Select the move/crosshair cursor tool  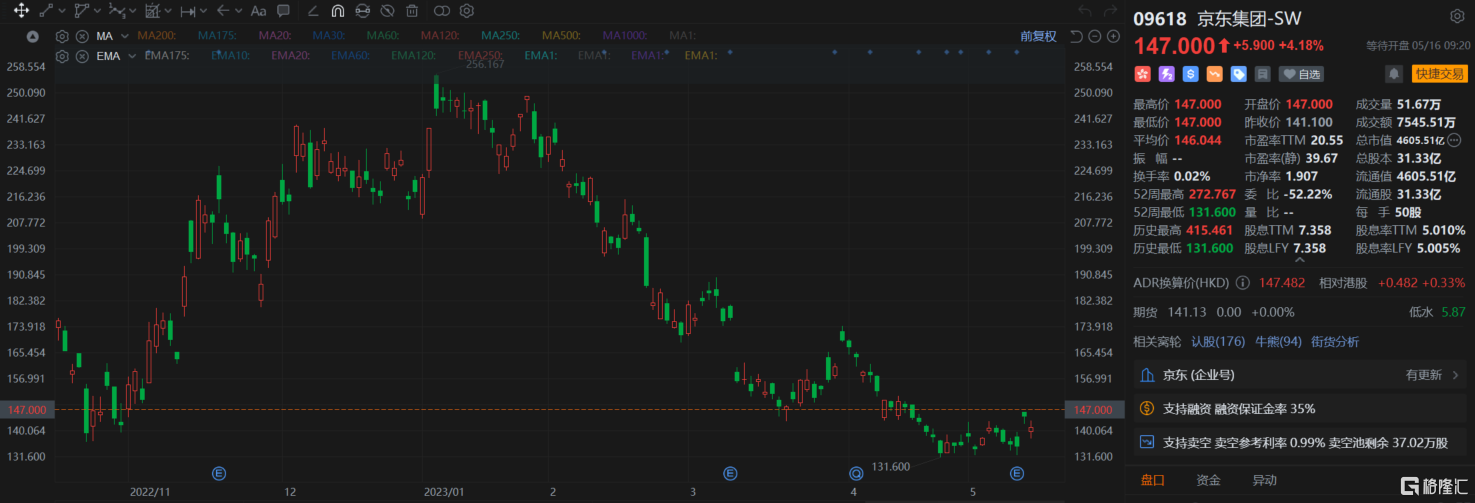(20, 11)
